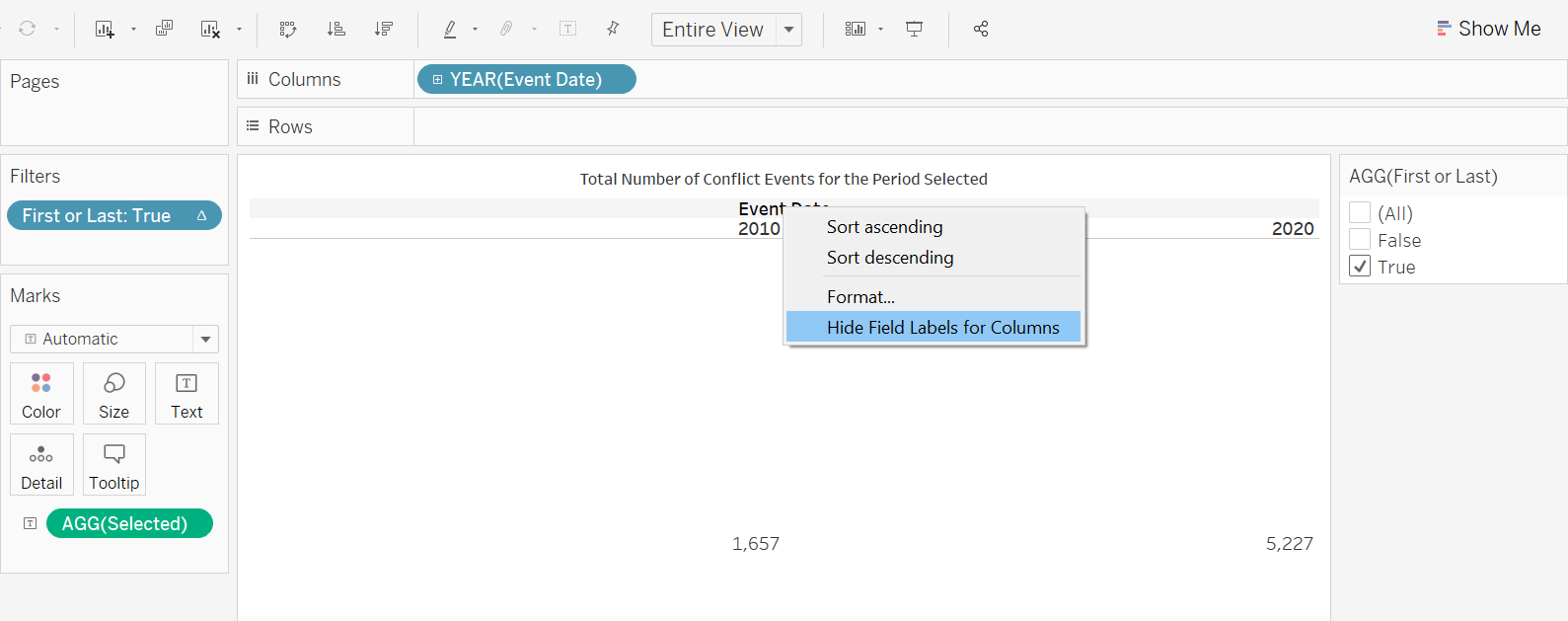Open the Show Me panel
This screenshot has width=1568, height=621.
[1489, 29]
